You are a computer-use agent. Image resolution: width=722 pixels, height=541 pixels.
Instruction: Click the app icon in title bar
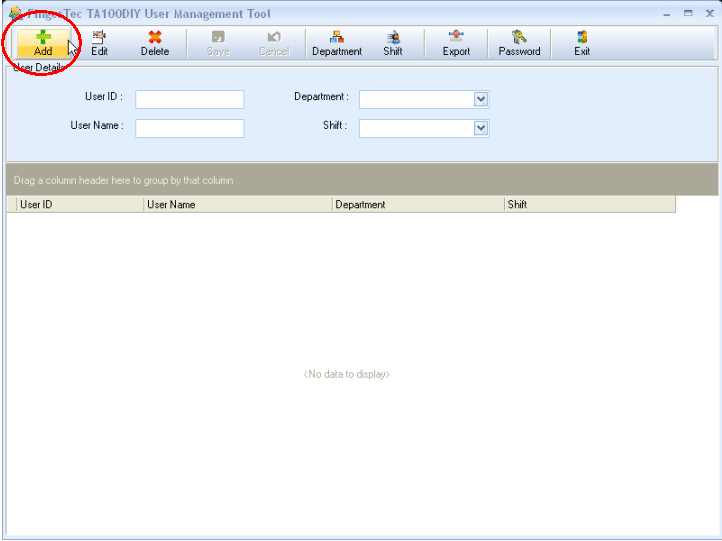tap(16, 13)
